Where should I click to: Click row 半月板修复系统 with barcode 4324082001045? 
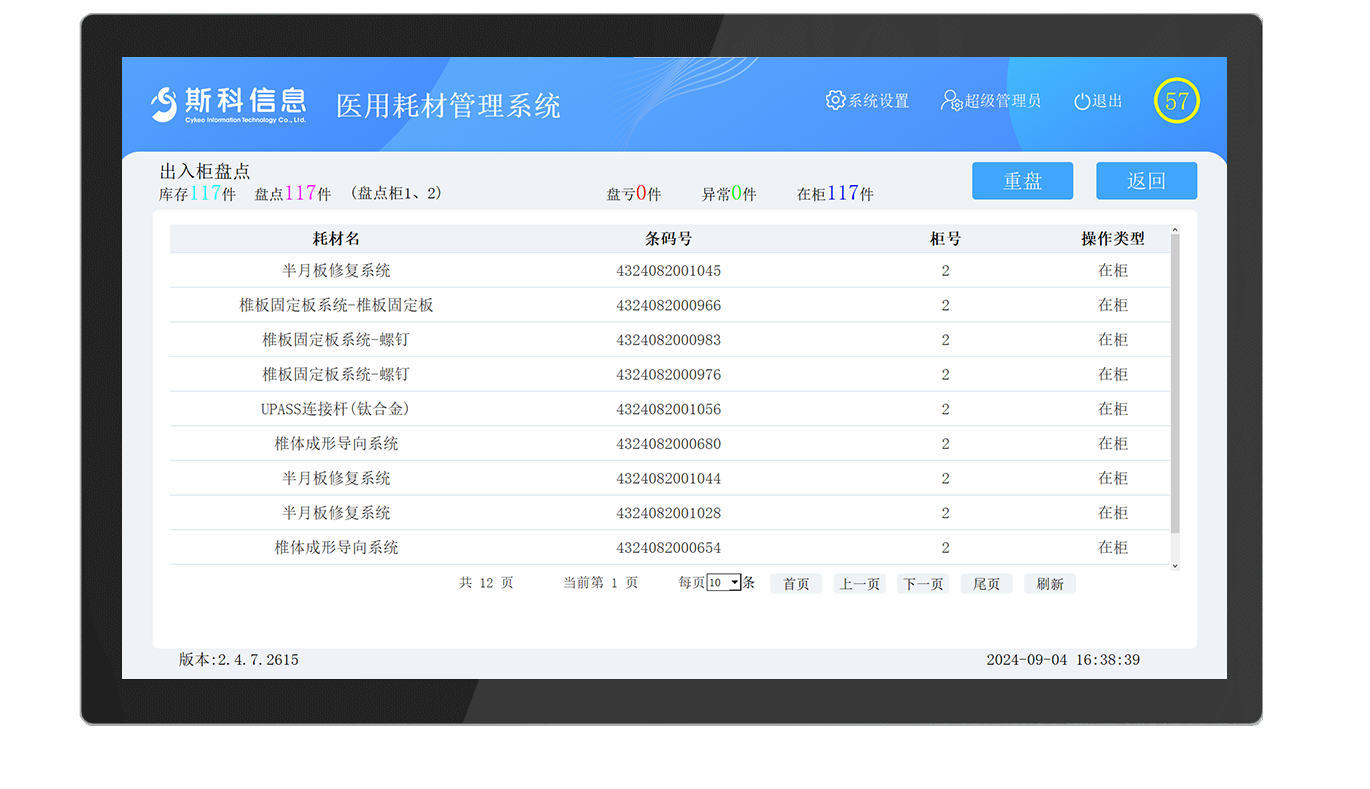(x=670, y=270)
